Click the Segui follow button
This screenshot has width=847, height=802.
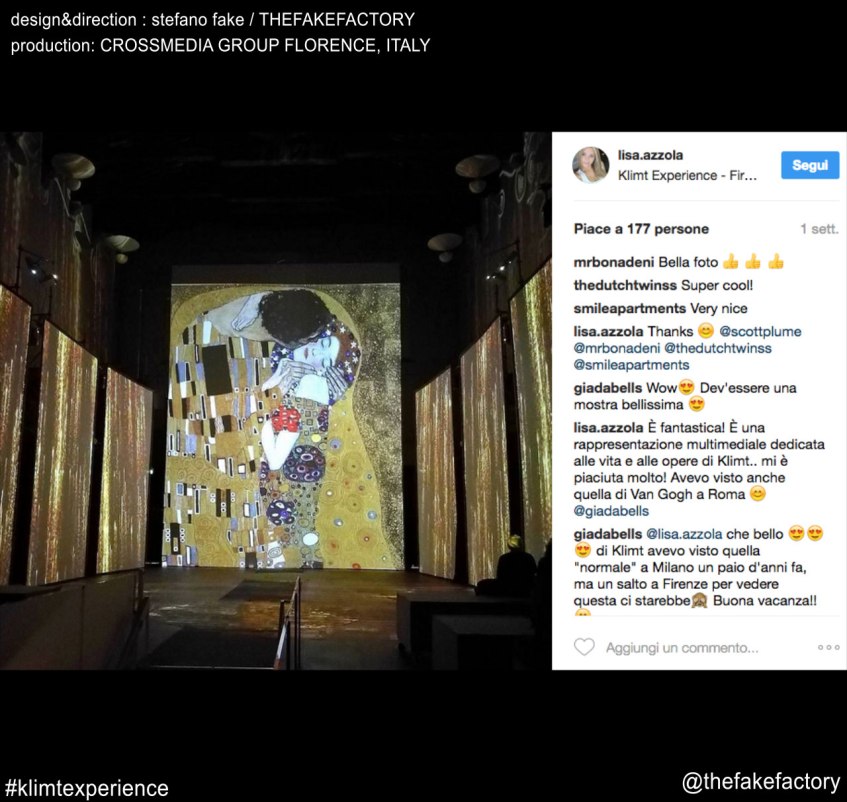click(810, 165)
